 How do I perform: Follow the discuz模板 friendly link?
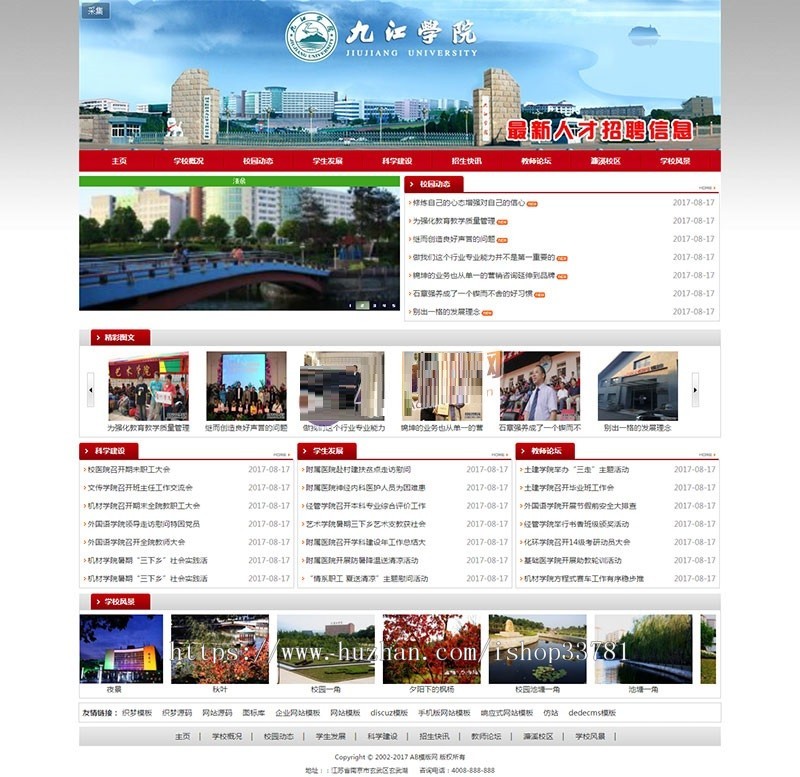(x=389, y=713)
